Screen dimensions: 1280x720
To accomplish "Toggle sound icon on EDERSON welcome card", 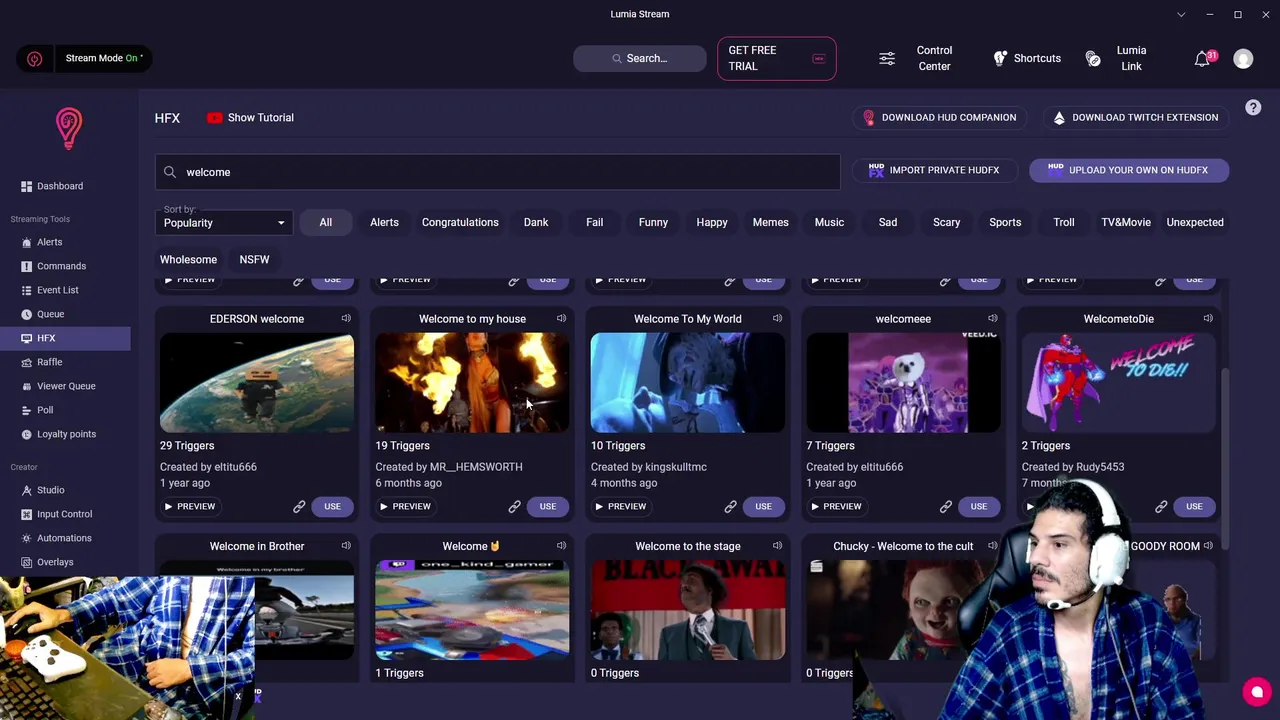I will (x=346, y=319).
